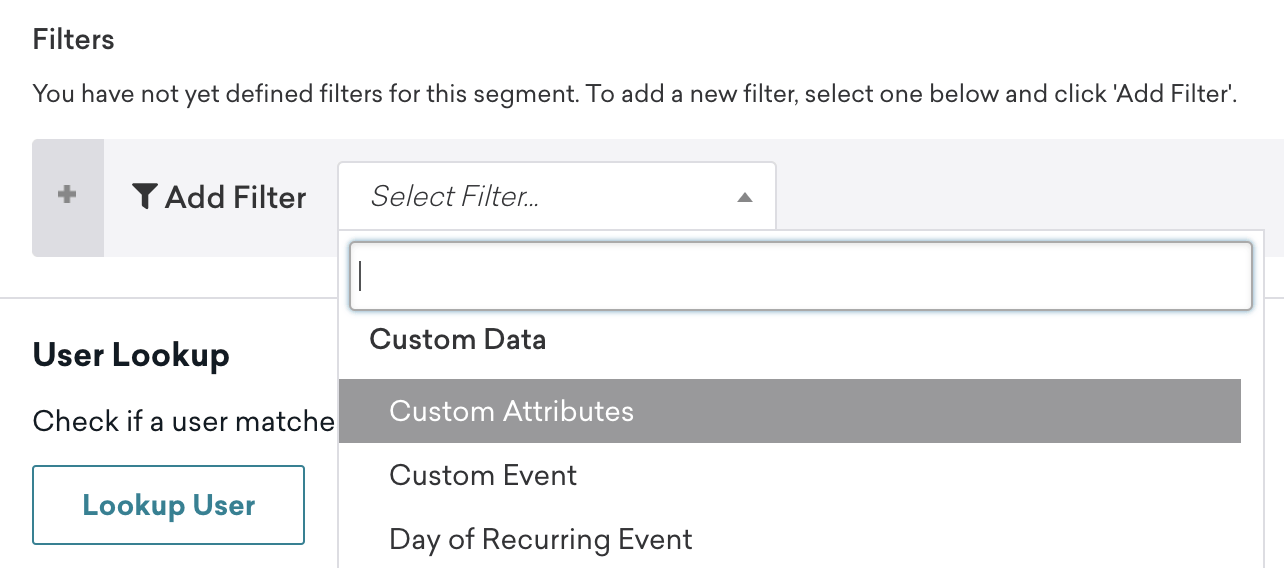This screenshot has width=1284, height=568.
Task: Click the Add Filter label text
Action: 236,197
